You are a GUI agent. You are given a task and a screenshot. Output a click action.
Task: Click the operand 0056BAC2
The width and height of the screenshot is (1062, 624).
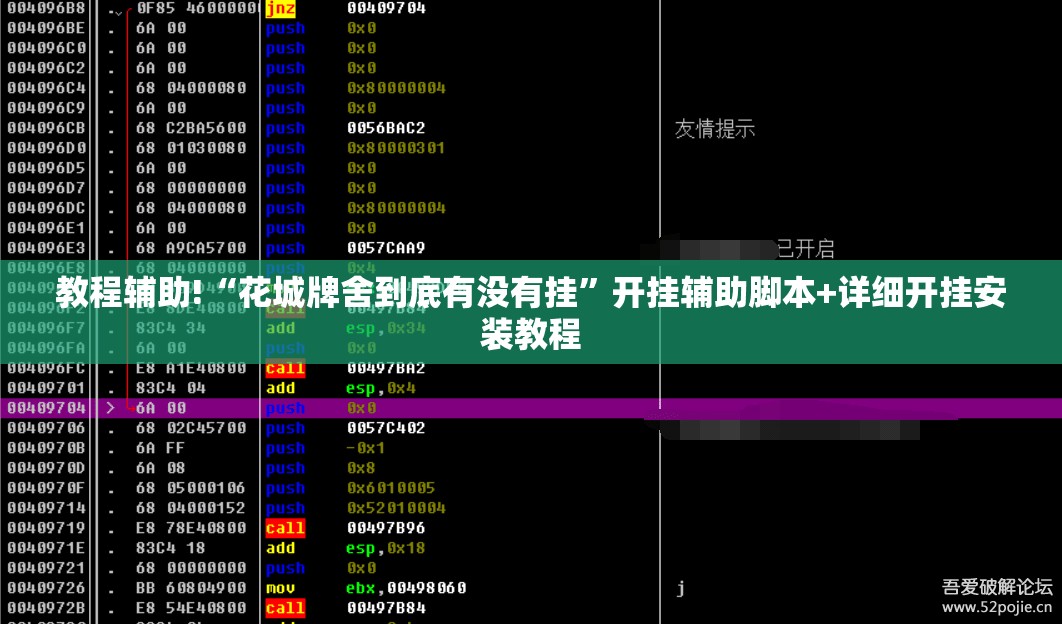pos(386,129)
